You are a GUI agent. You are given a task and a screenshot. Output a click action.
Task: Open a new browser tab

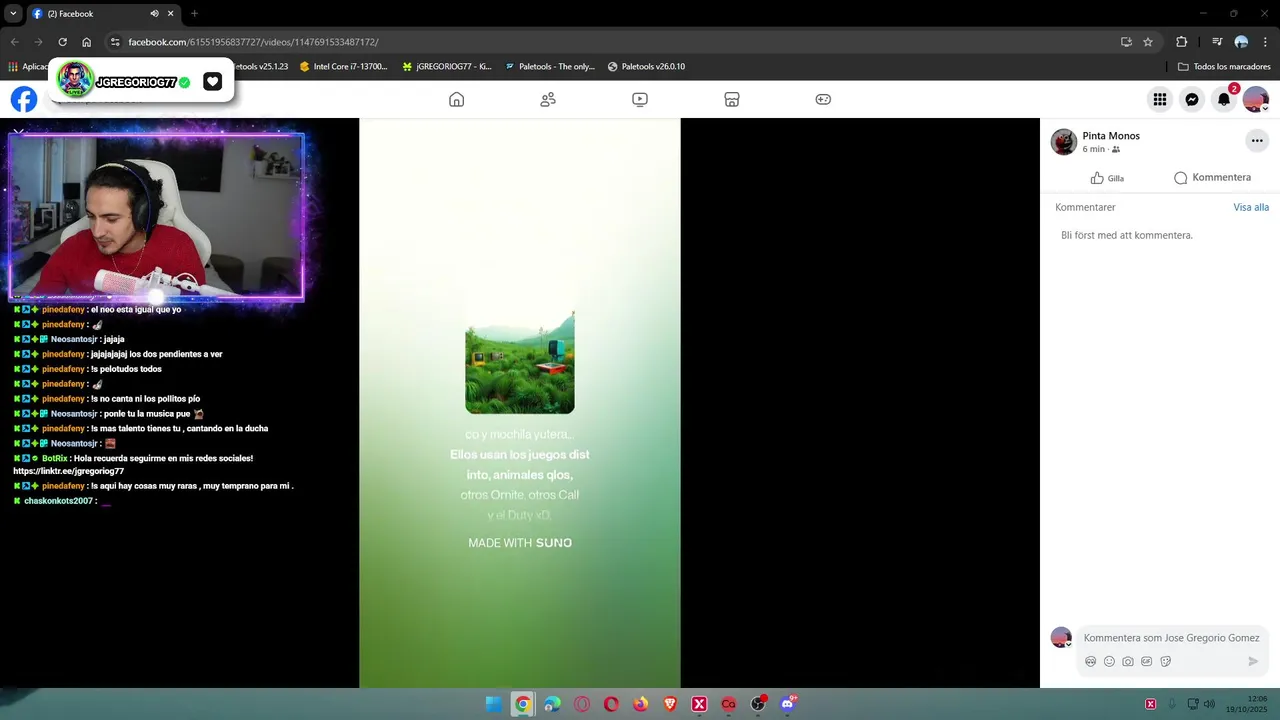click(194, 13)
